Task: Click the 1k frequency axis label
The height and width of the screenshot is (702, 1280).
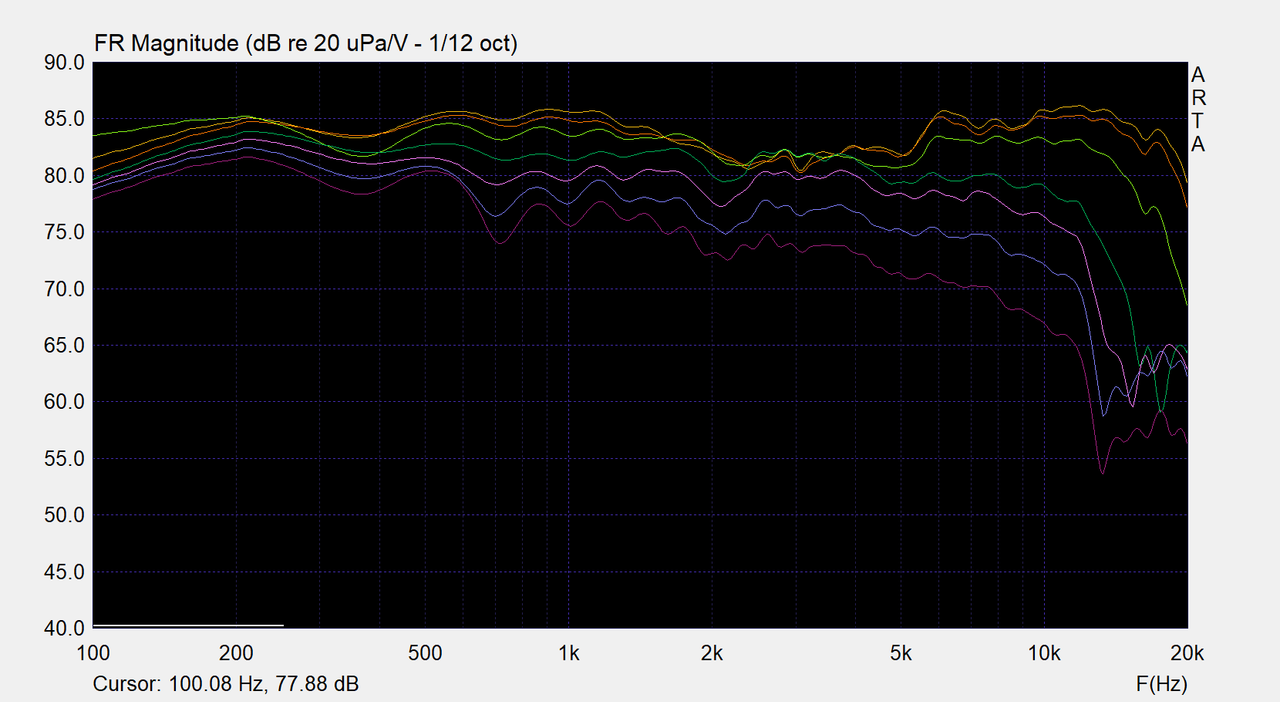Action: (569, 654)
